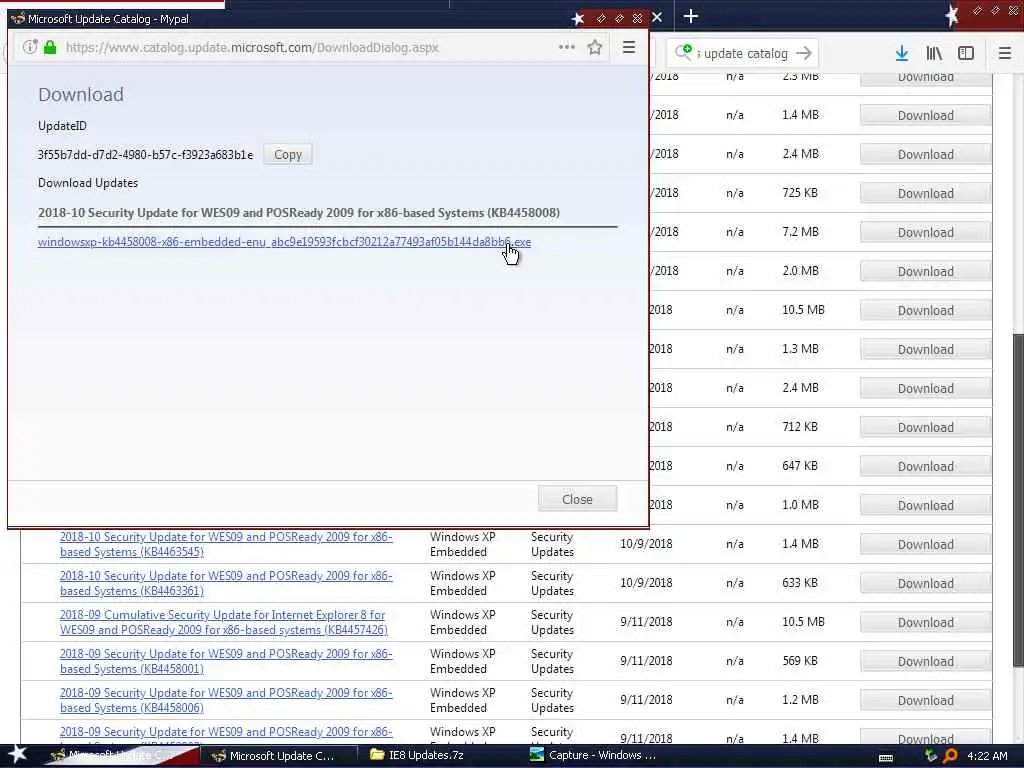Copy the UpdateID with Copy button

click(x=287, y=154)
